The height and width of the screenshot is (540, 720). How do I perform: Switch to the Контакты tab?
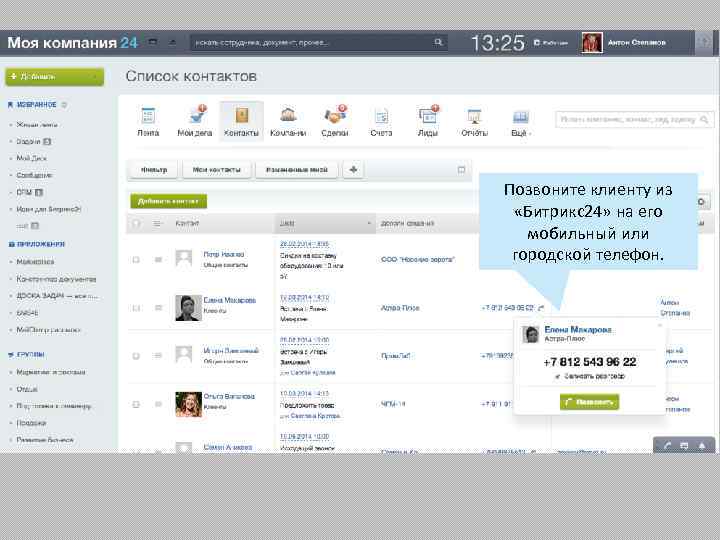tap(242, 121)
